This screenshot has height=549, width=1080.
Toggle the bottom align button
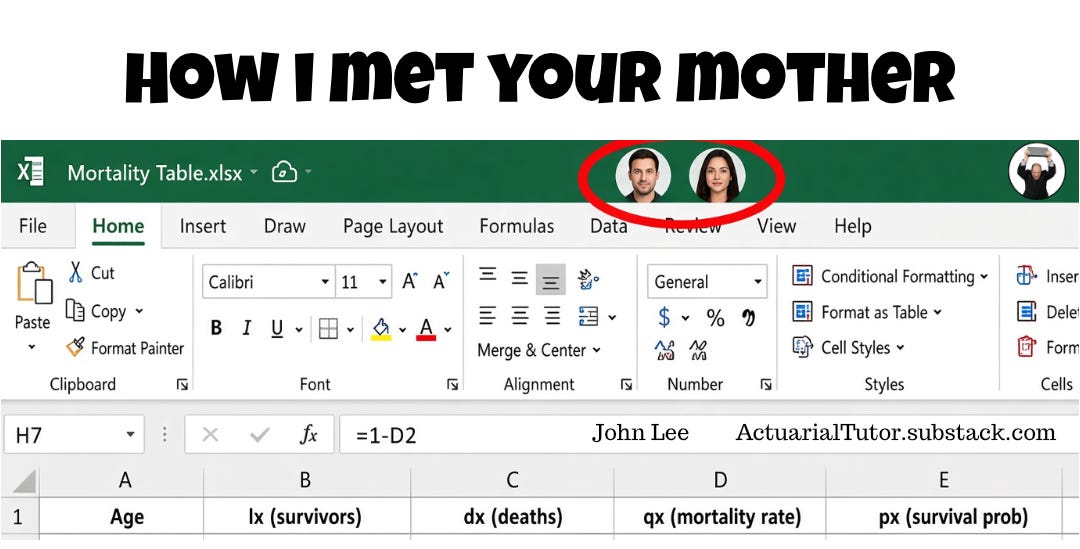[x=551, y=280]
